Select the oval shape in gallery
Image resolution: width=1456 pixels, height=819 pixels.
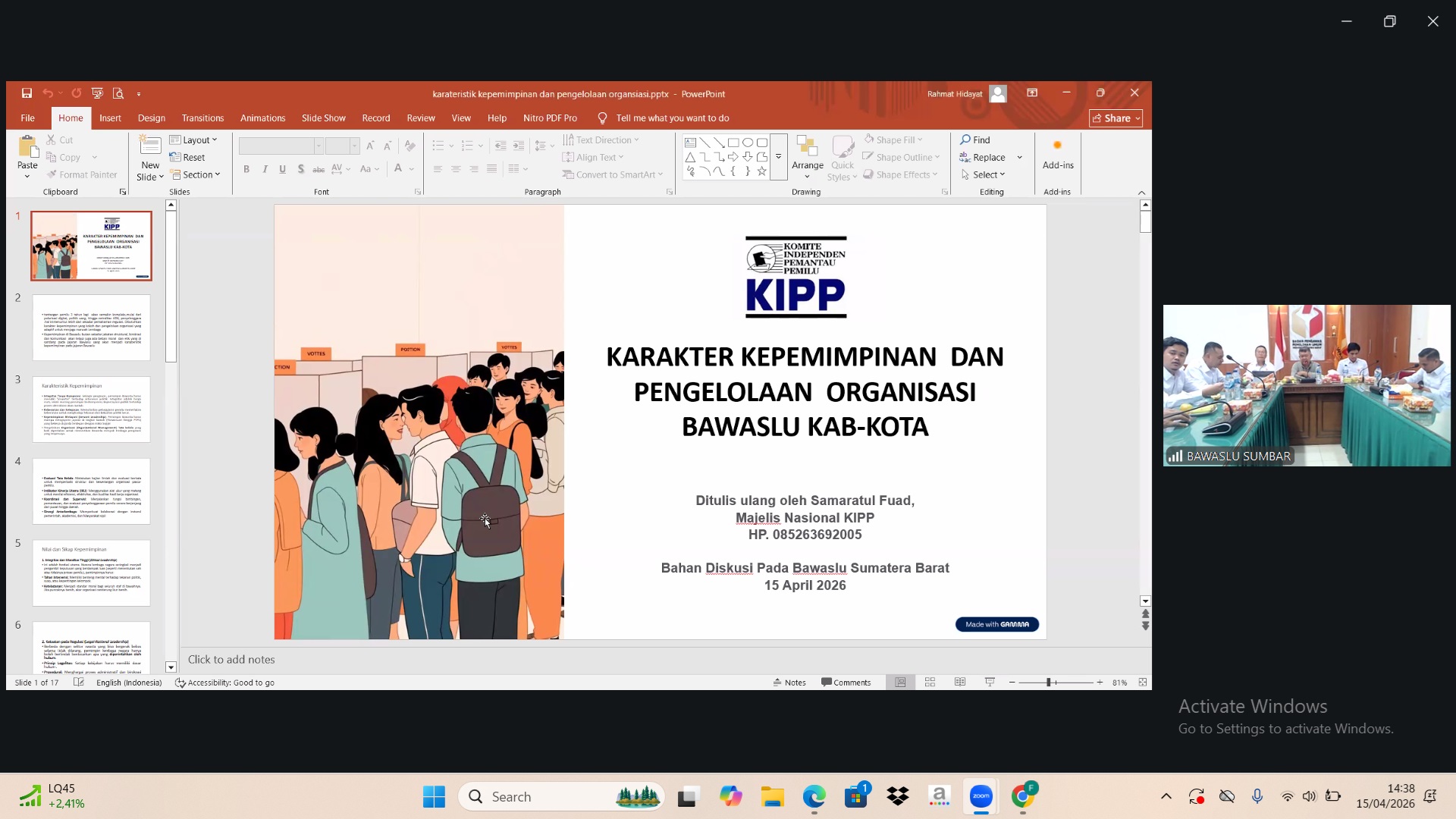point(748,143)
